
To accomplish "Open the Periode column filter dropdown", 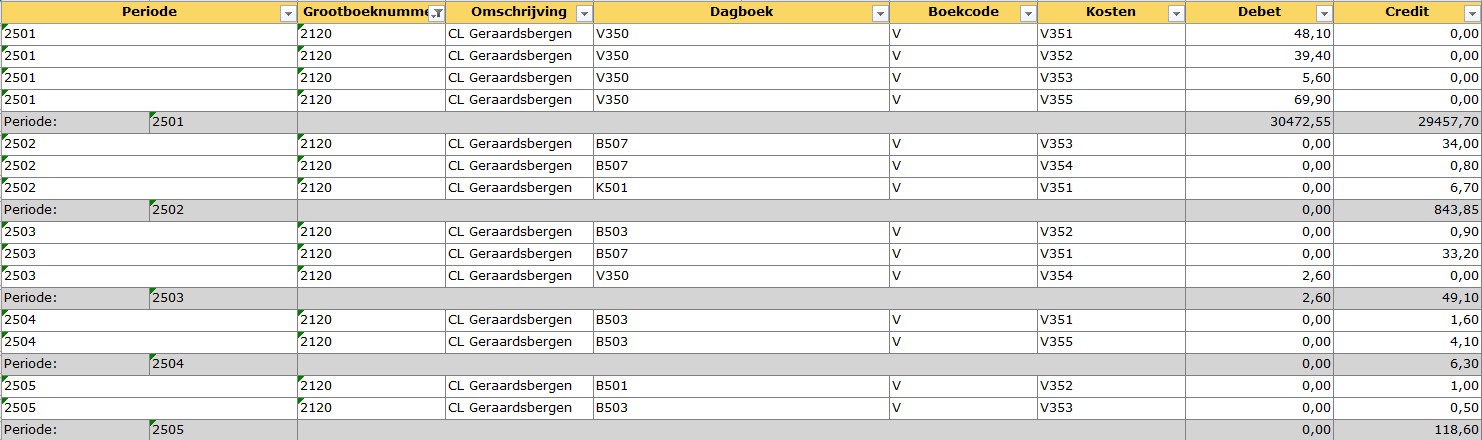I will coord(288,13).
